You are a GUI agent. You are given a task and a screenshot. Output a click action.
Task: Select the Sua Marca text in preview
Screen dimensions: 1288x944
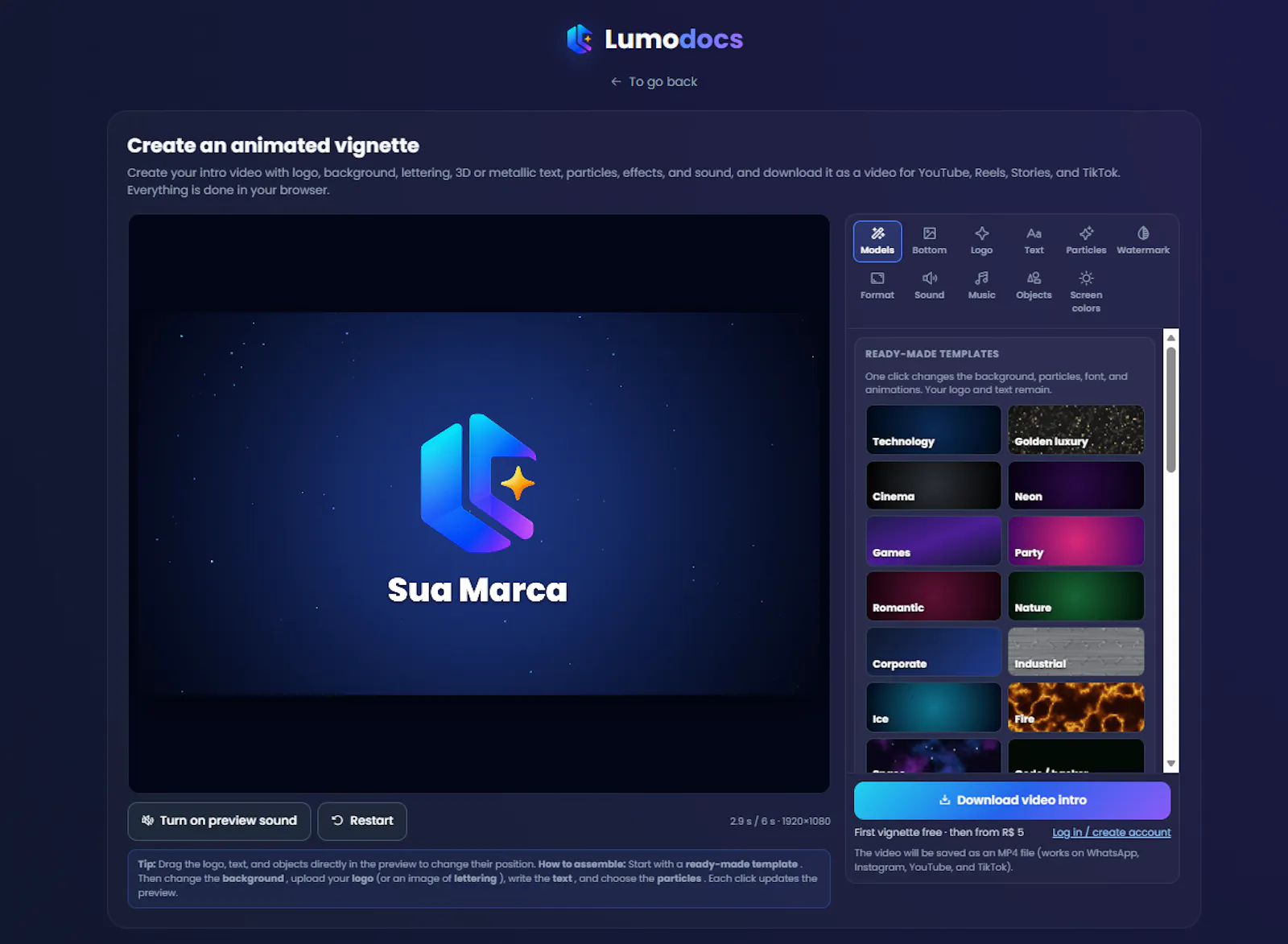(477, 590)
